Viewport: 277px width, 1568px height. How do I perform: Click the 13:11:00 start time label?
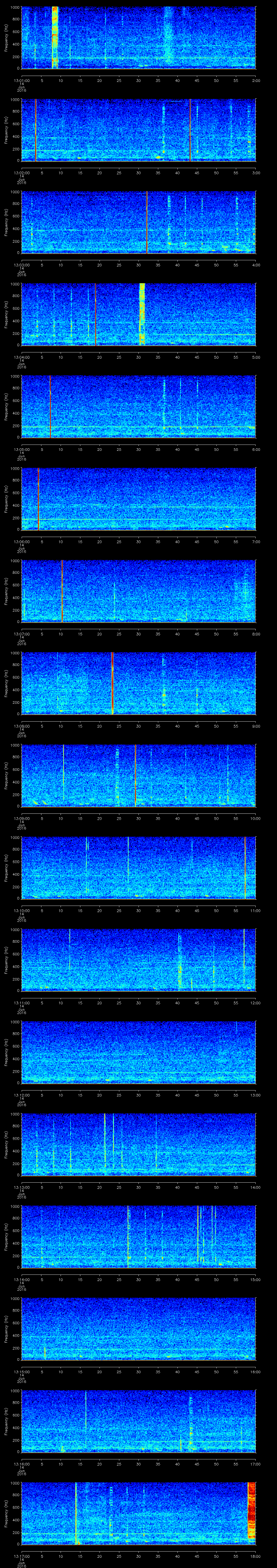click(21, 1003)
